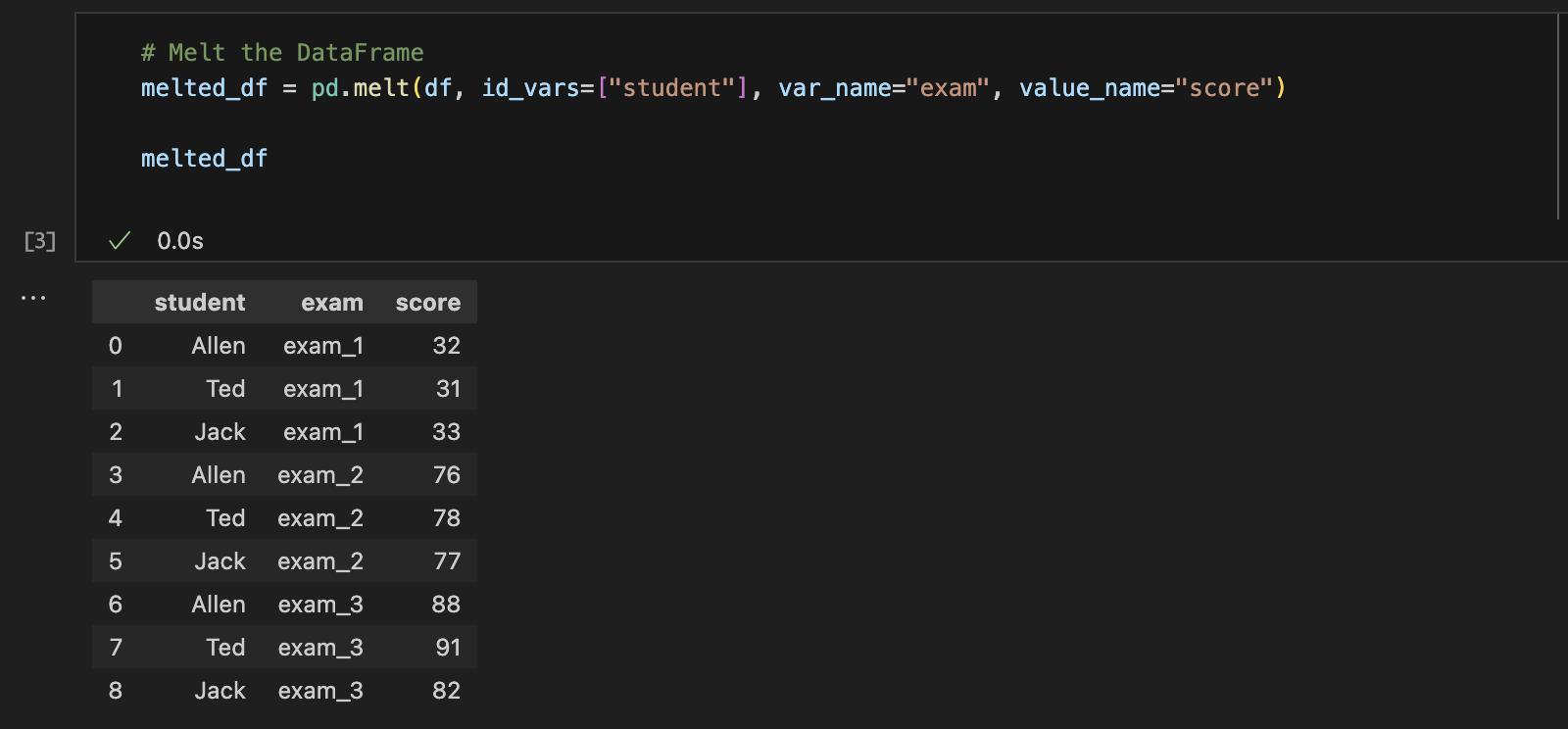Click the green checkmark execution success icon
The width and height of the screenshot is (1568, 729).
[120, 241]
